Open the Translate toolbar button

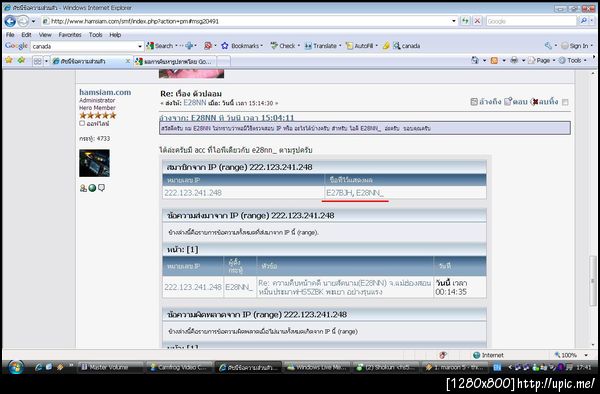321,46
